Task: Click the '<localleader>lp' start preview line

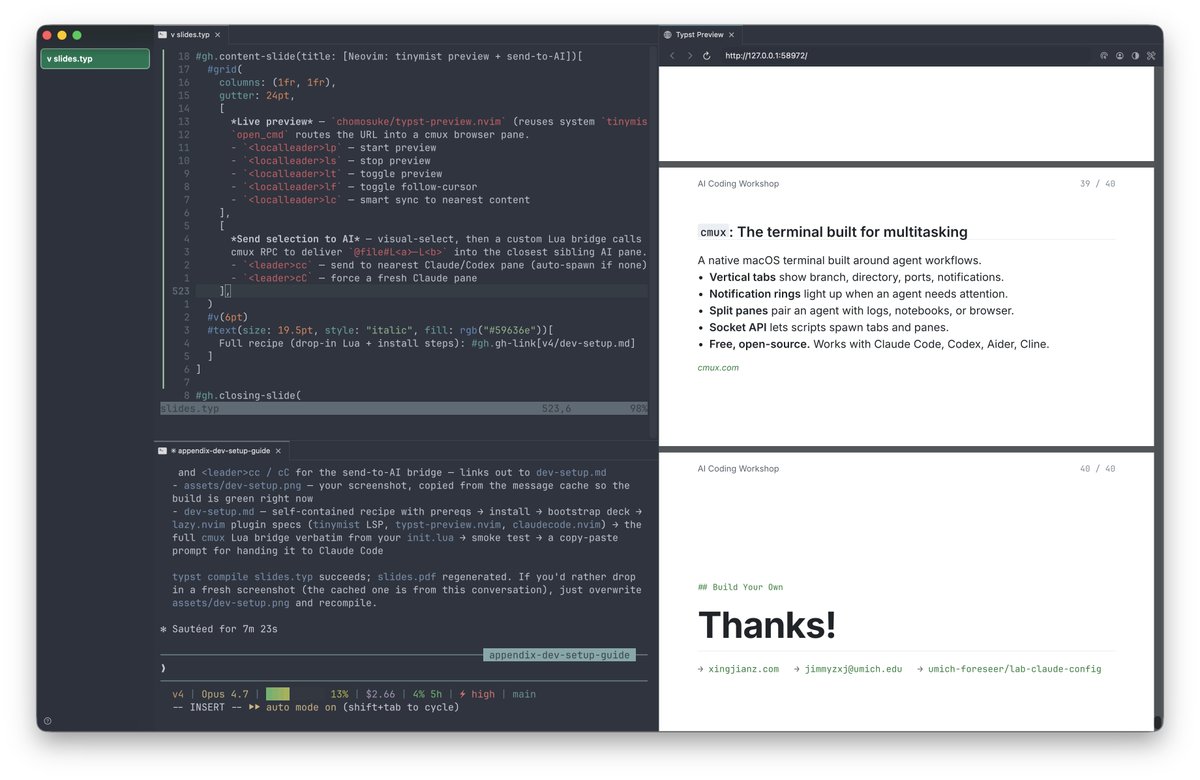Action: (333, 147)
